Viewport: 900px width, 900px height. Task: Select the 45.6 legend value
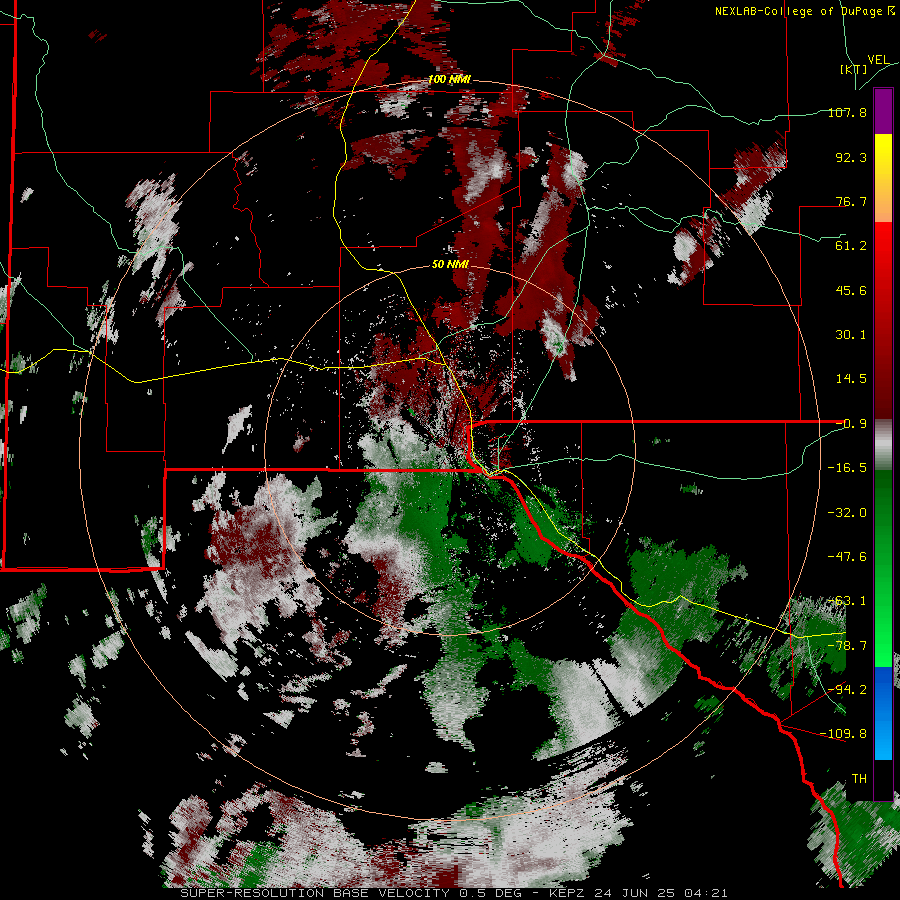click(x=851, y=290)
